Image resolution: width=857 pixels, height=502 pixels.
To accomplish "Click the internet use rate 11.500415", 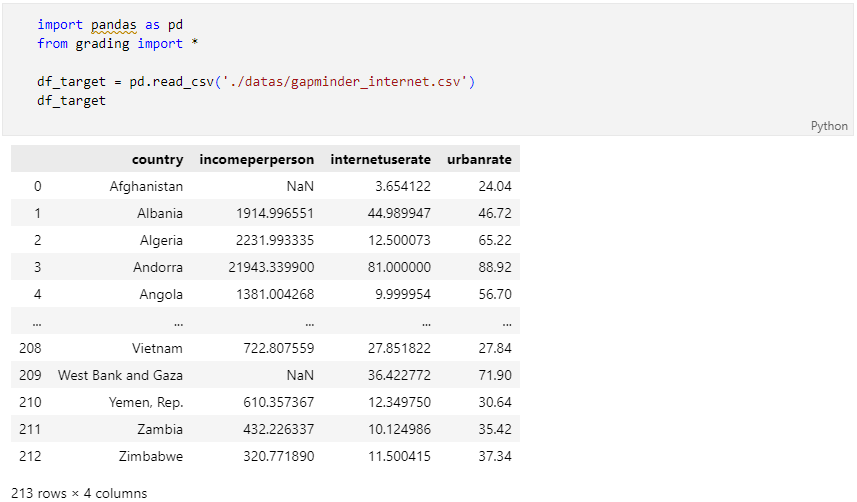I will 399,456.
